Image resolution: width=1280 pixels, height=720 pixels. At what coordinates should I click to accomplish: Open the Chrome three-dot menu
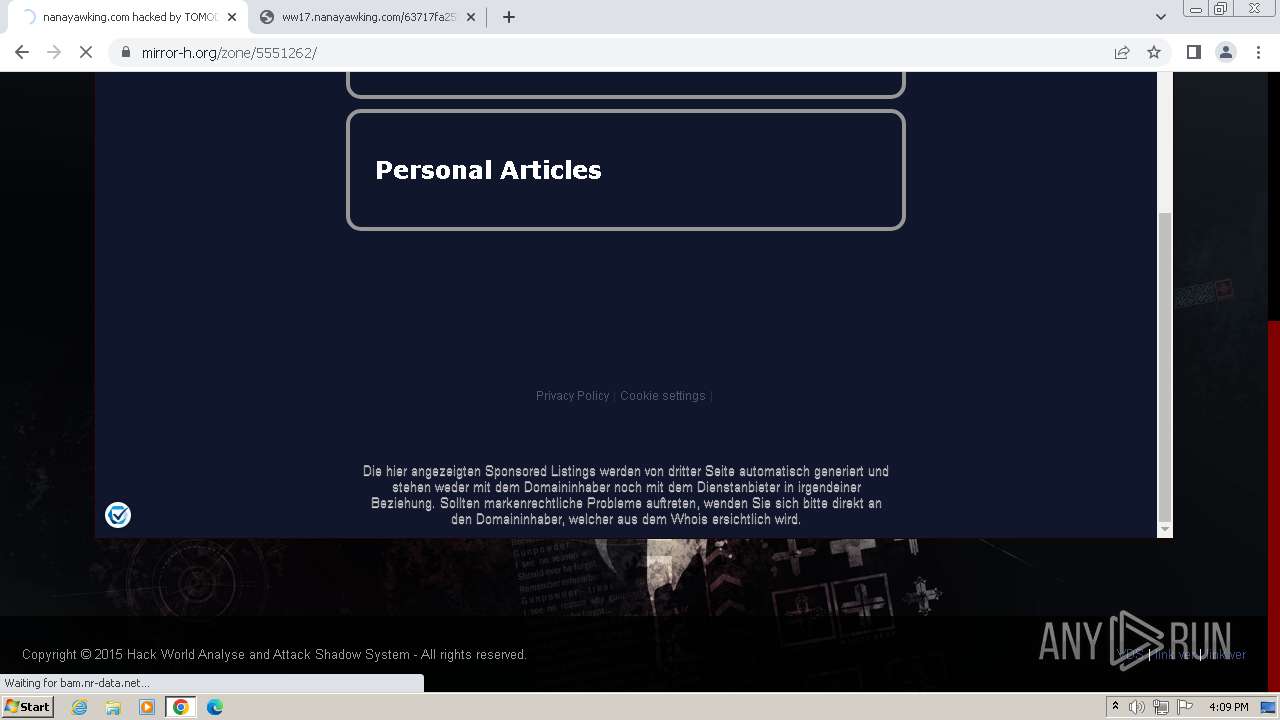(x=1257, y=52)
